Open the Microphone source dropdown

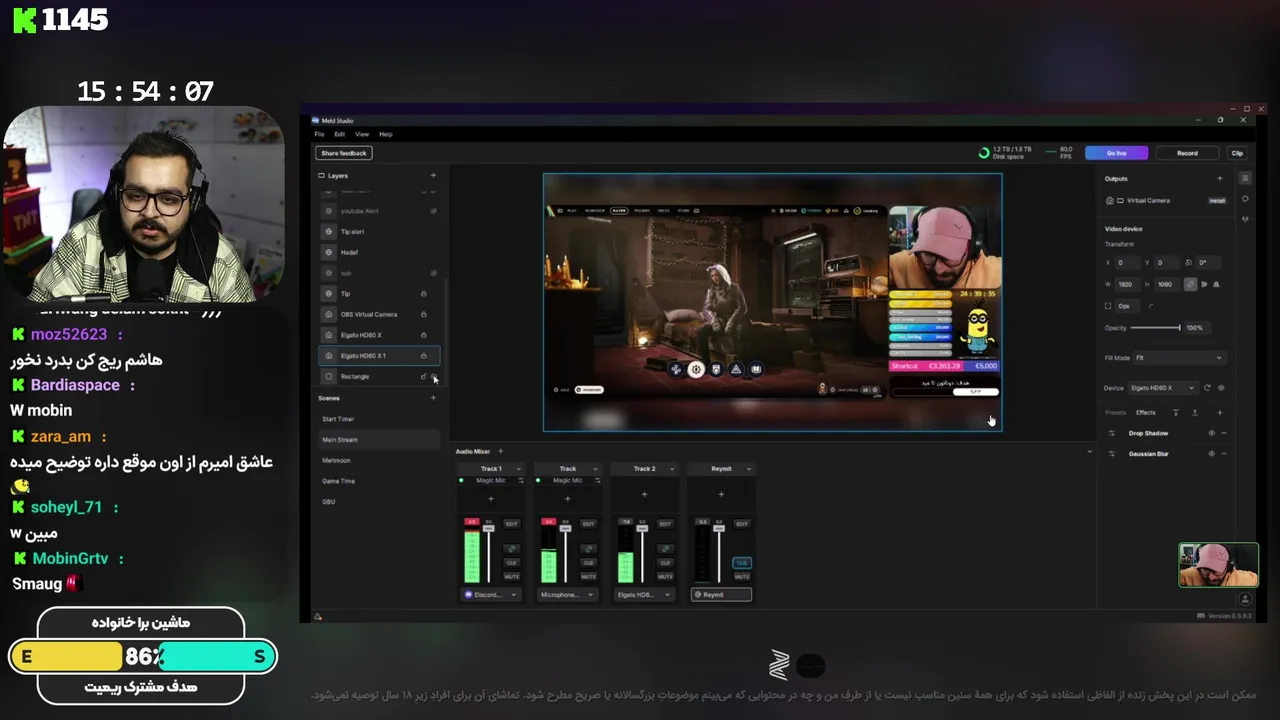coord(567,594)
